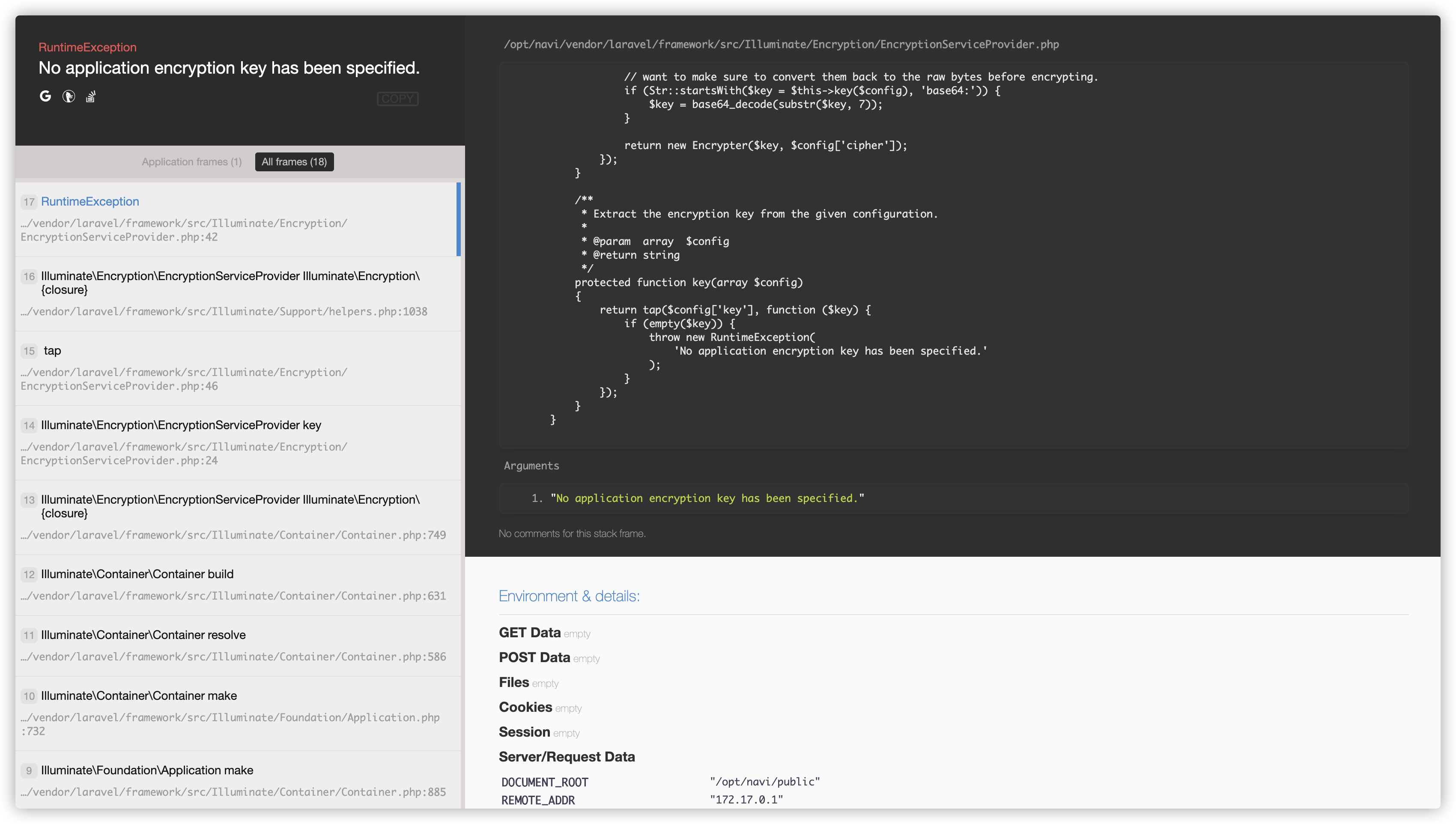Click the '$key = base64_decode' code line
Image resolution: width=1456 pixels, height=824 pixels.
(x=766, y=104)
